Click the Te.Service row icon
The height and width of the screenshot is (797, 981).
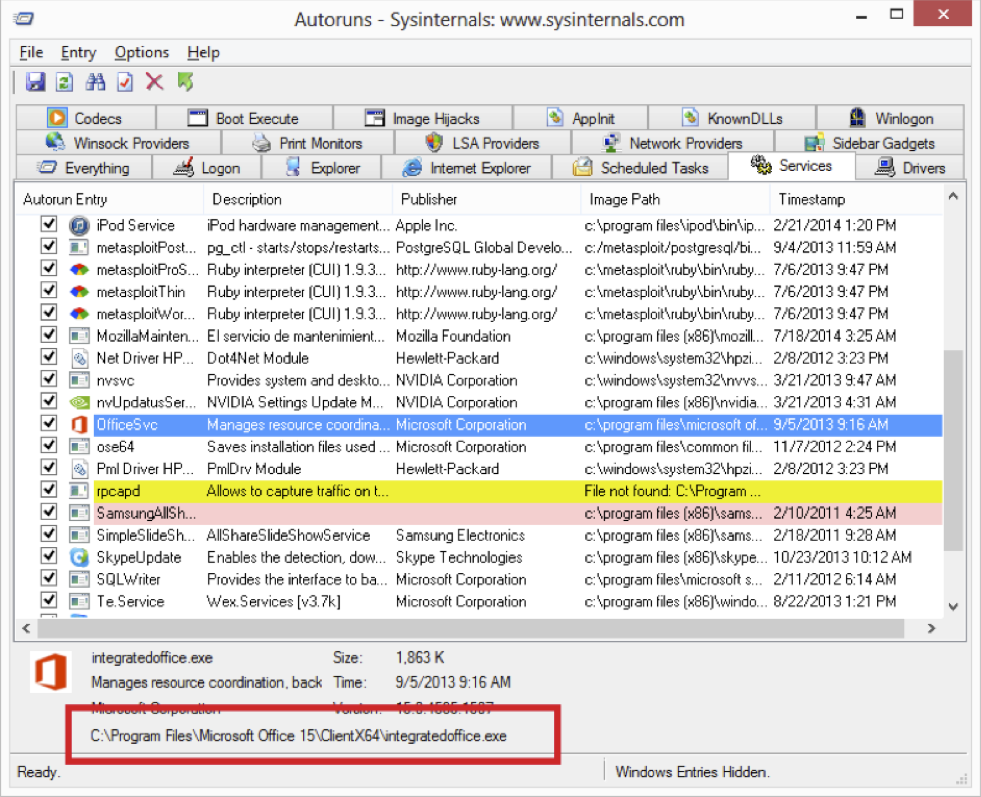click(x=79, y=602)
